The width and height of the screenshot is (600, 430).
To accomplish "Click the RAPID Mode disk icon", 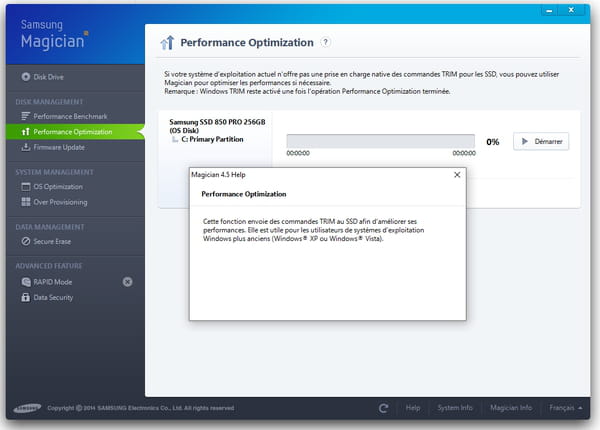I will click(26, 282).
